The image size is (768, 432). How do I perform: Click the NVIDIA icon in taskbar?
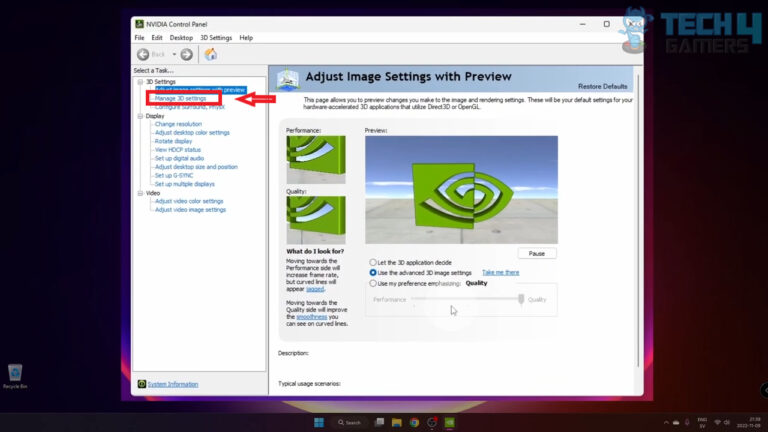point(449,422)
